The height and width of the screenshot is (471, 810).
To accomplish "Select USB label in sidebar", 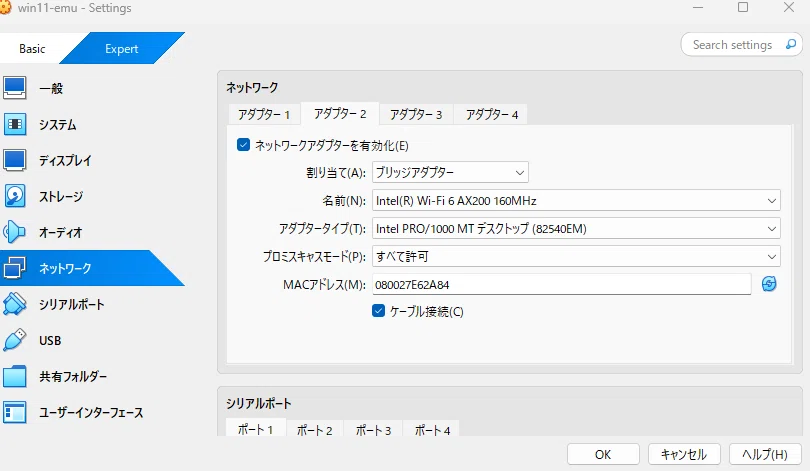I will [50, 340].
